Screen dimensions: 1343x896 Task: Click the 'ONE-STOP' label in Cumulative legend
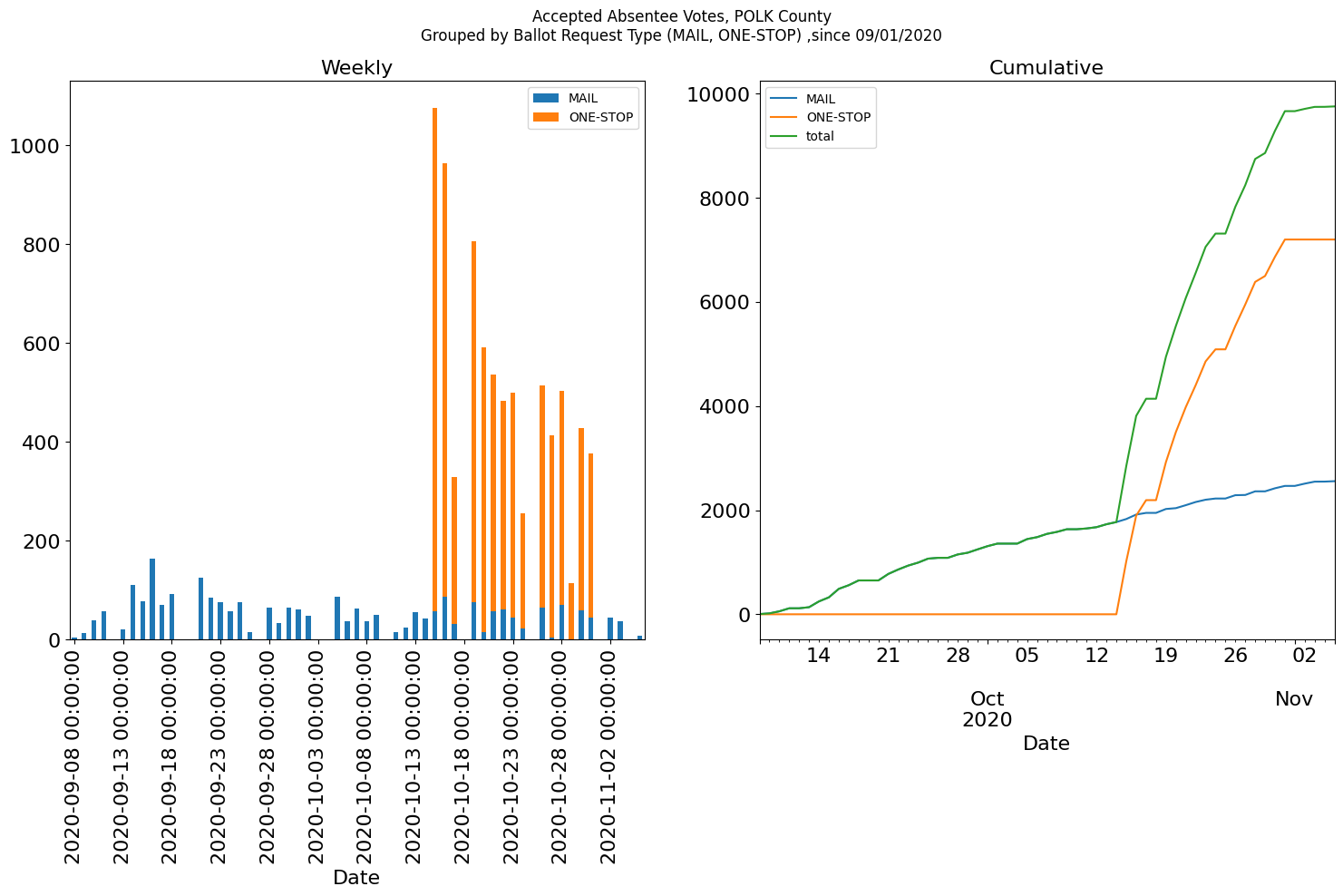[x=838, y=118]
